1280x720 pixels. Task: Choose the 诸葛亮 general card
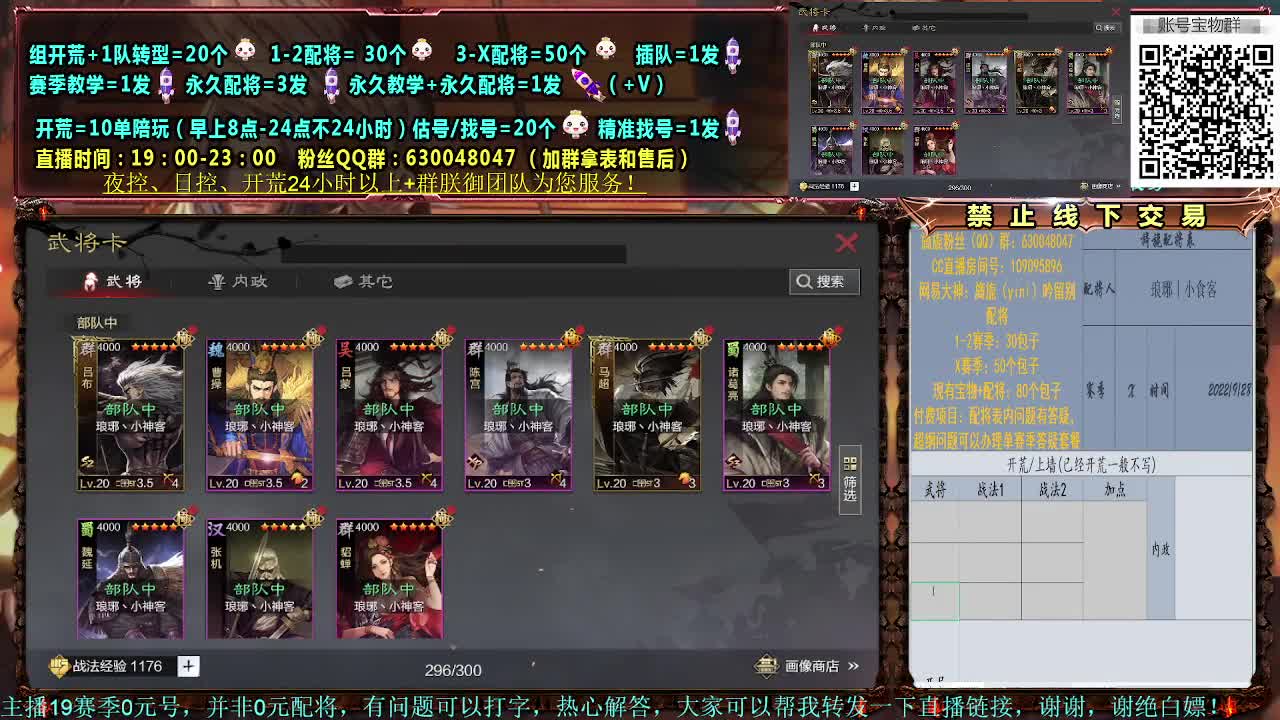click(x=776, y=415)
